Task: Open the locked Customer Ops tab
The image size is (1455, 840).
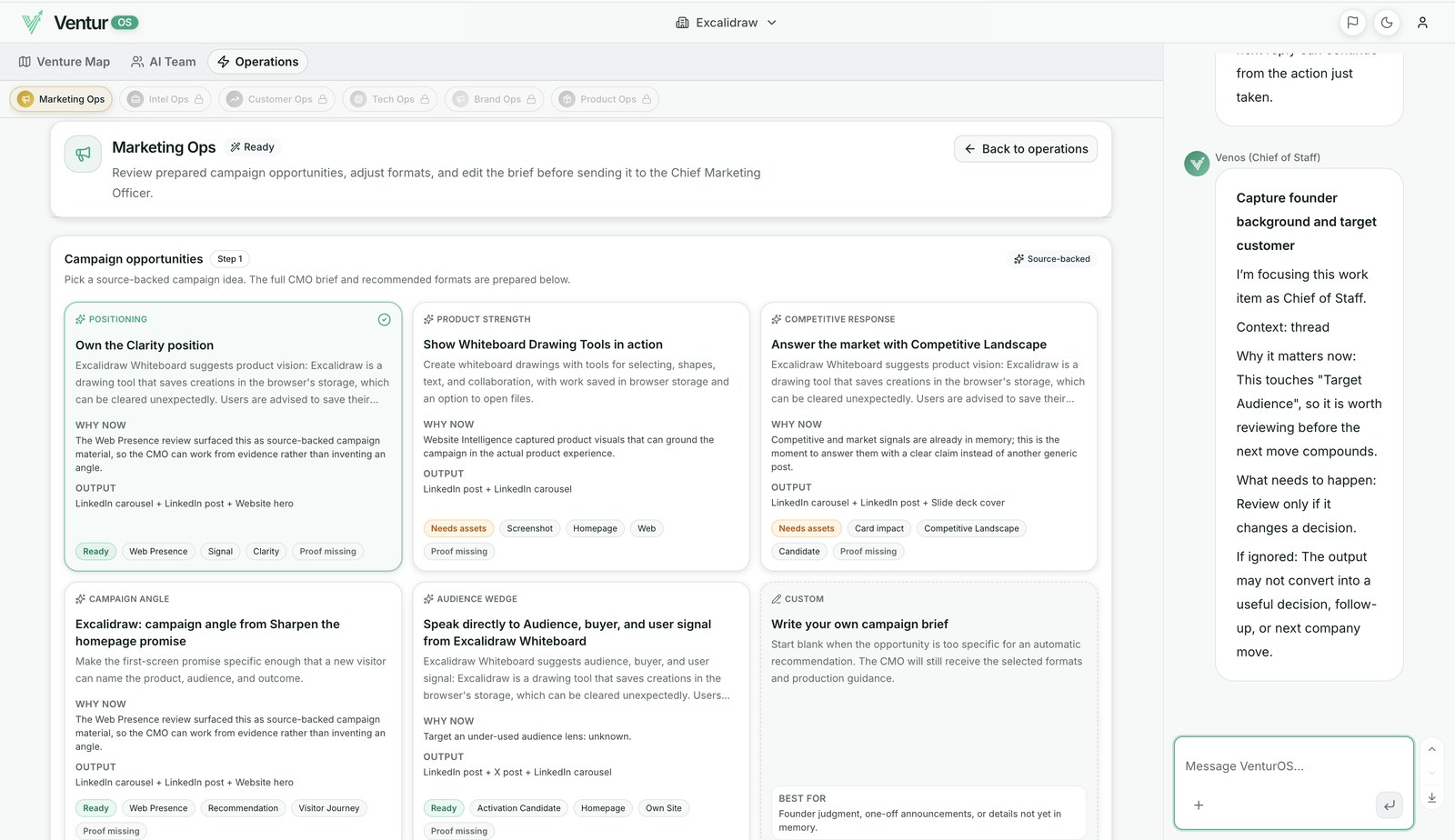Action: click(276, 99)
